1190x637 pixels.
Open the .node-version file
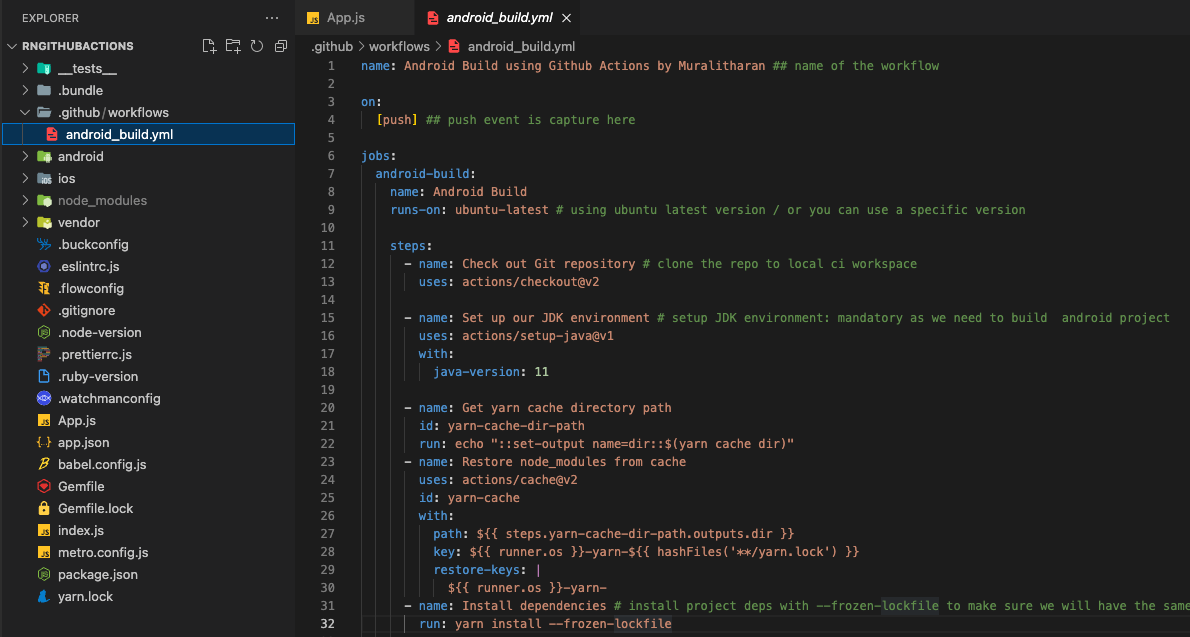(x=149, y=333)
